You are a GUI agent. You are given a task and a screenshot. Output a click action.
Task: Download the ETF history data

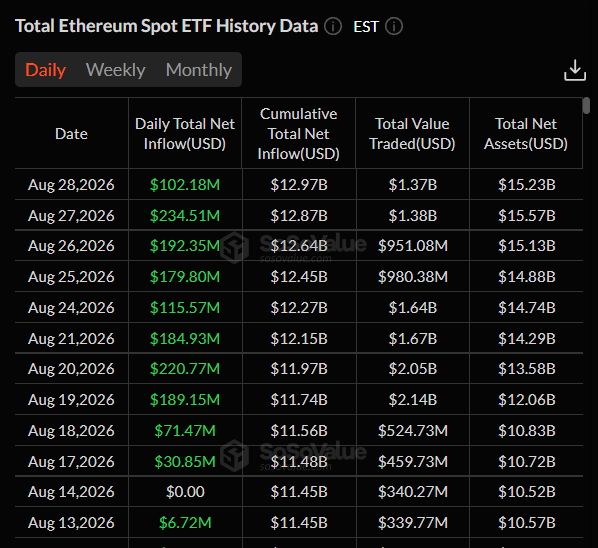pos(575,70)
